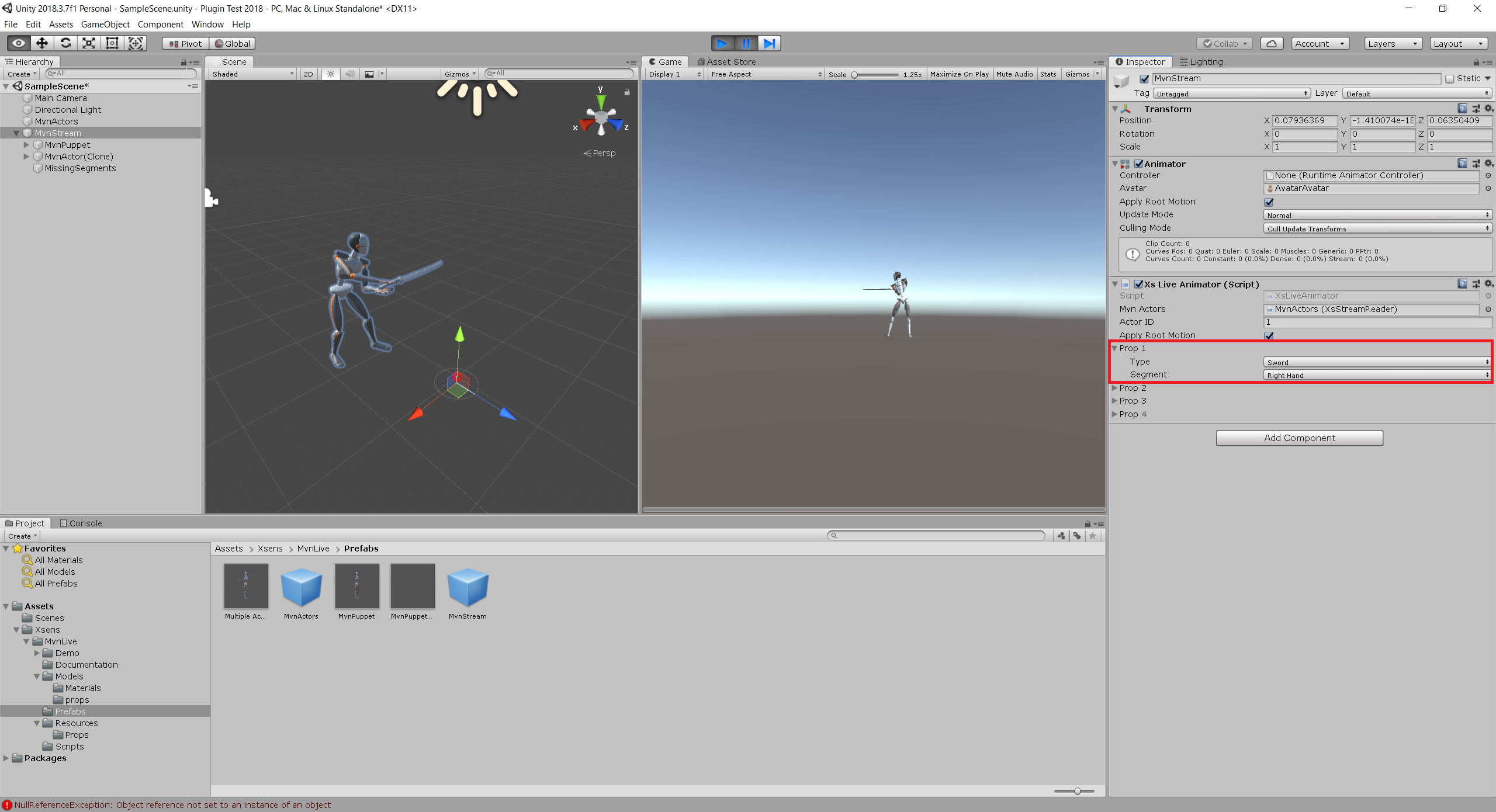
Task: Expand the MvnPuppet item in the Hierarchy
Action: [26, 145]
